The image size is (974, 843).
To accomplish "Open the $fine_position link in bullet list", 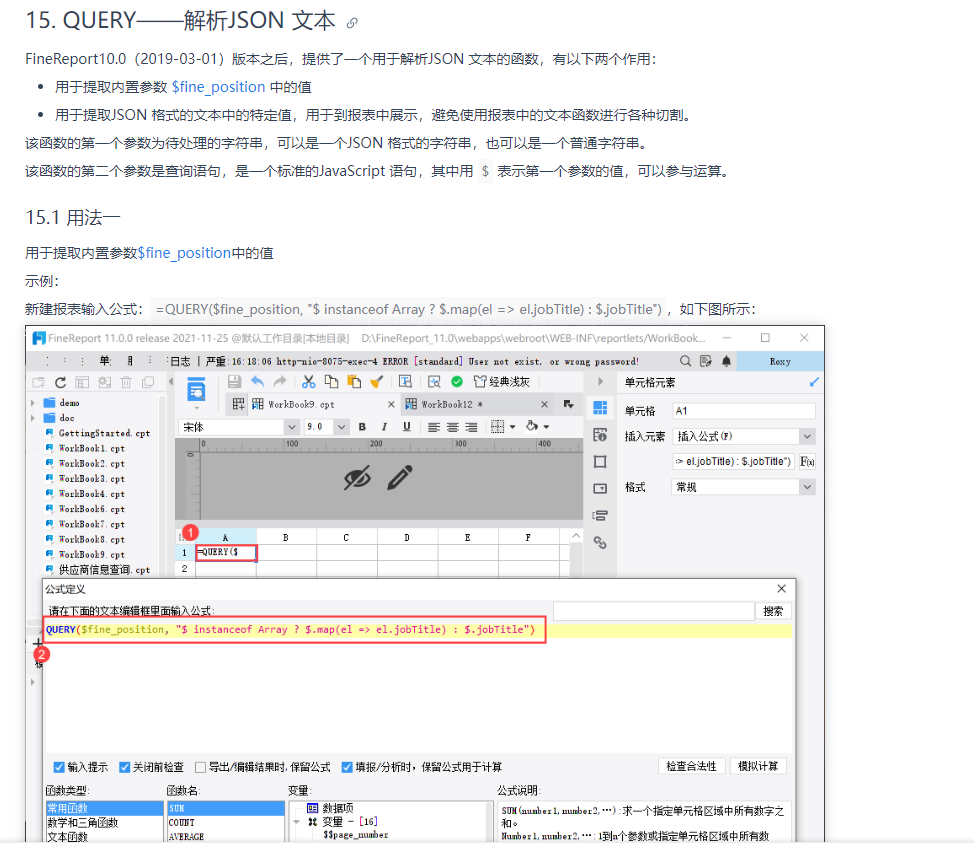I will pos(219,87).
